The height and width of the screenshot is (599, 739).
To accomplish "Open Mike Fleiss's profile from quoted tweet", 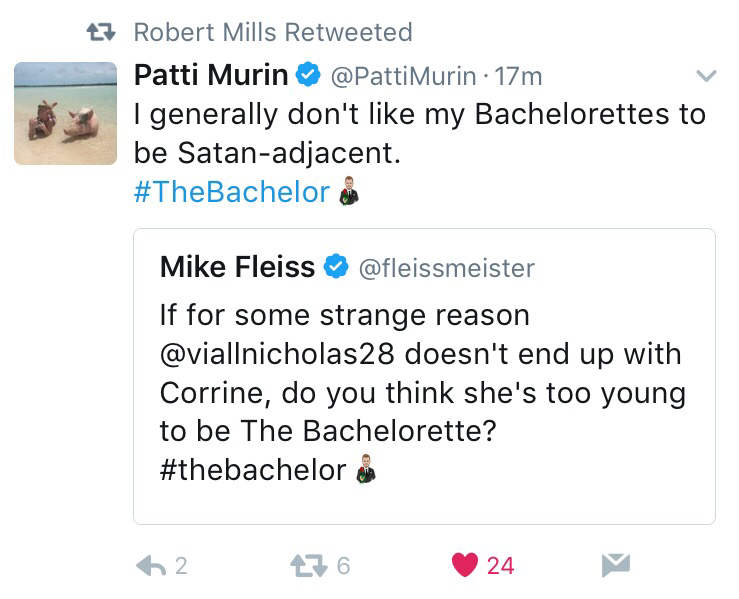I will (237, 267).
